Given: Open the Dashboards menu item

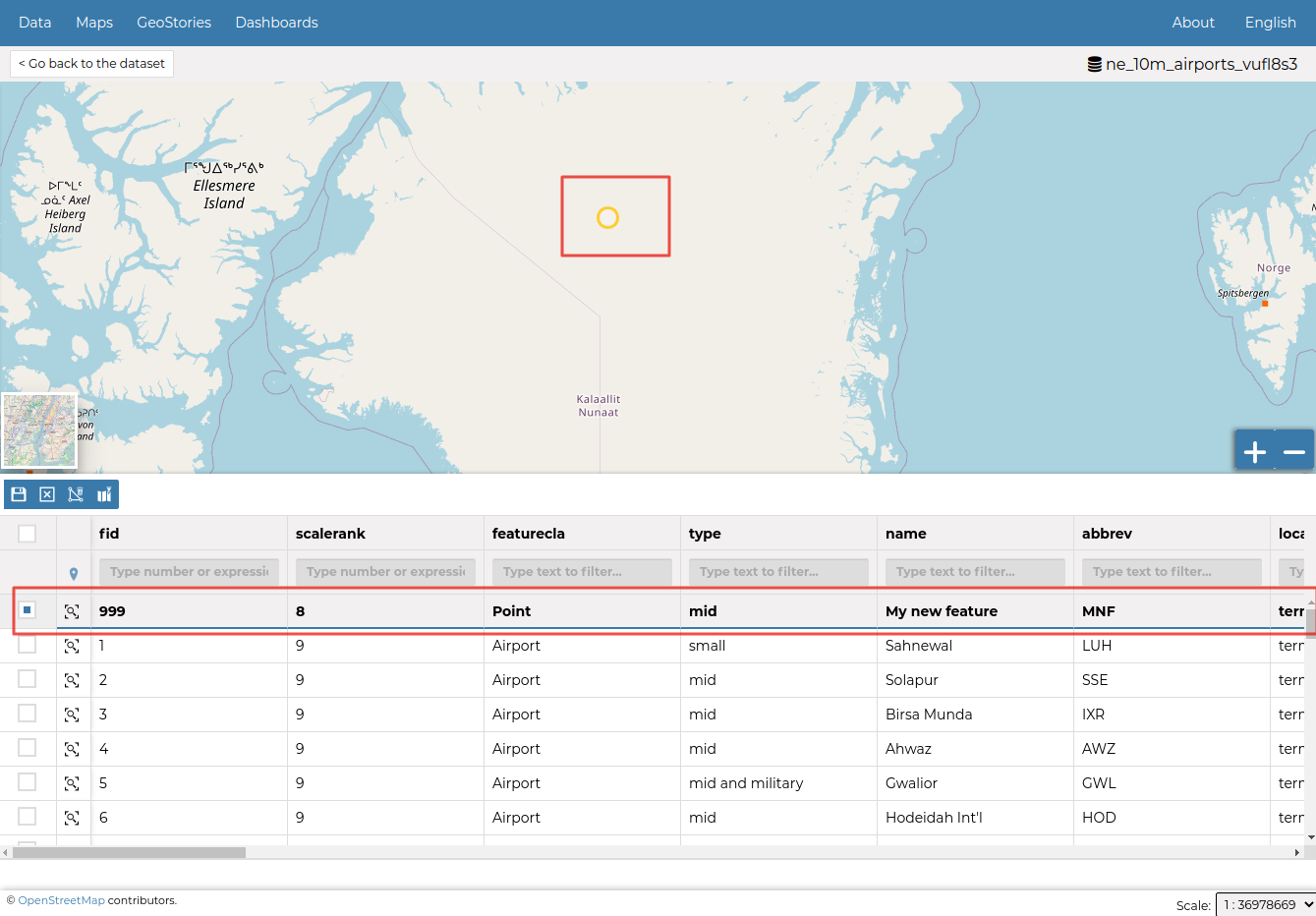Looking at the screenshot, I should pyautogui.click(x=276, y=23).
